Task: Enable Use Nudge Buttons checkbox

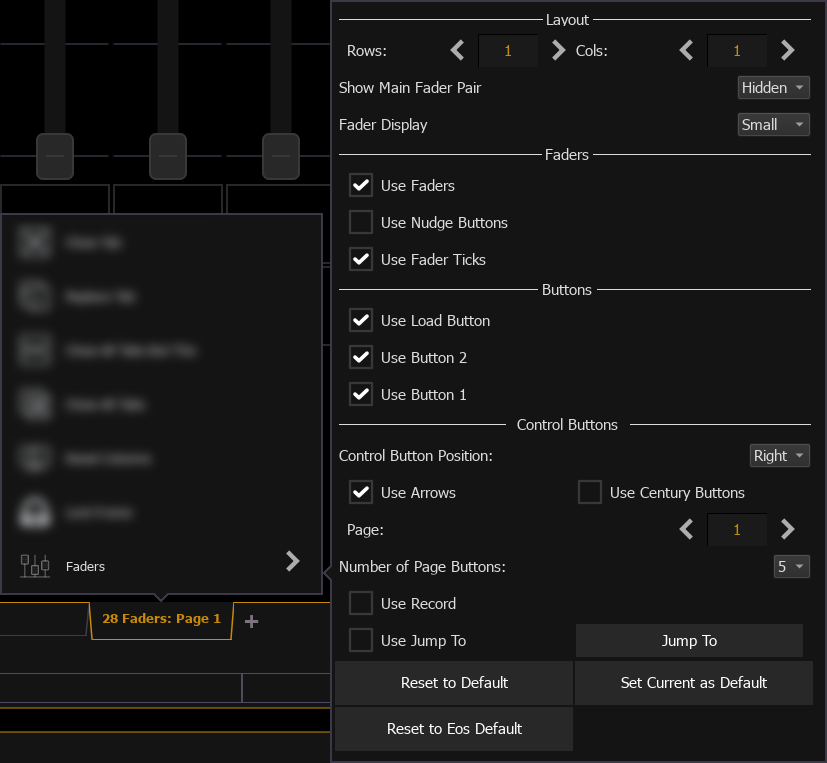Action: click(361, 222)
